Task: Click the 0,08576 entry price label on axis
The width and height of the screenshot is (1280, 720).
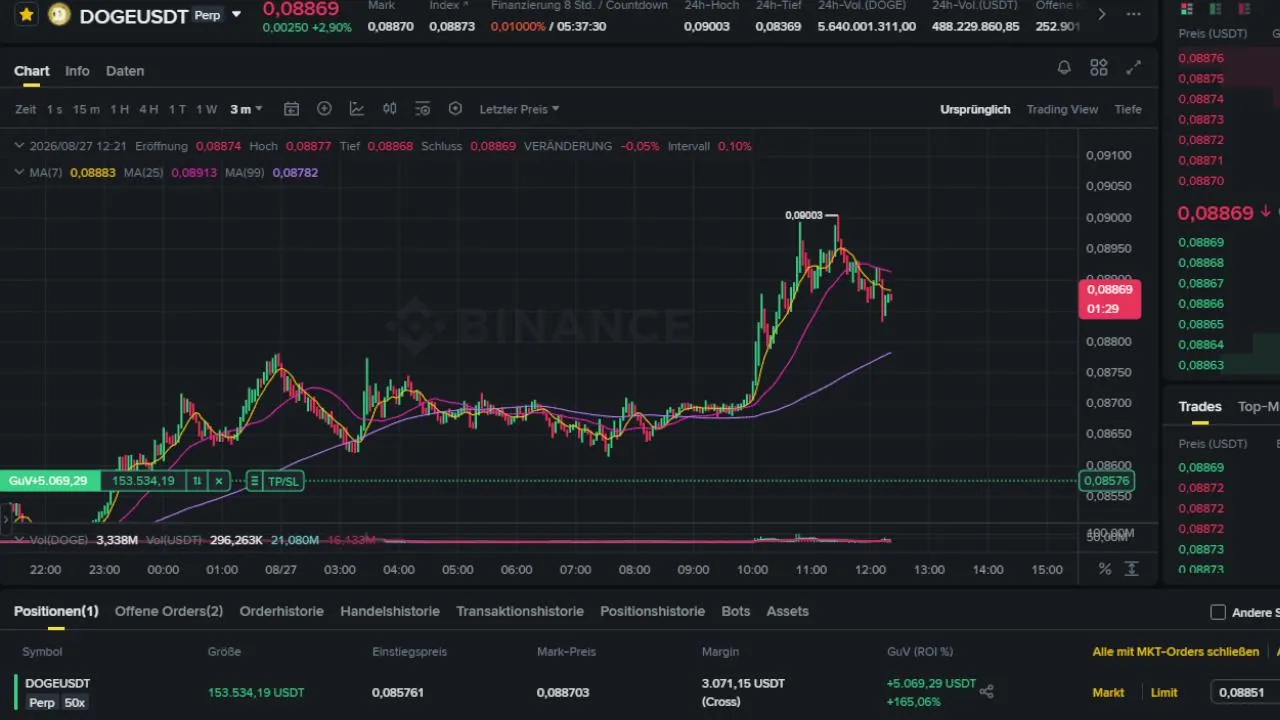Action: (x=1106, y=481)
